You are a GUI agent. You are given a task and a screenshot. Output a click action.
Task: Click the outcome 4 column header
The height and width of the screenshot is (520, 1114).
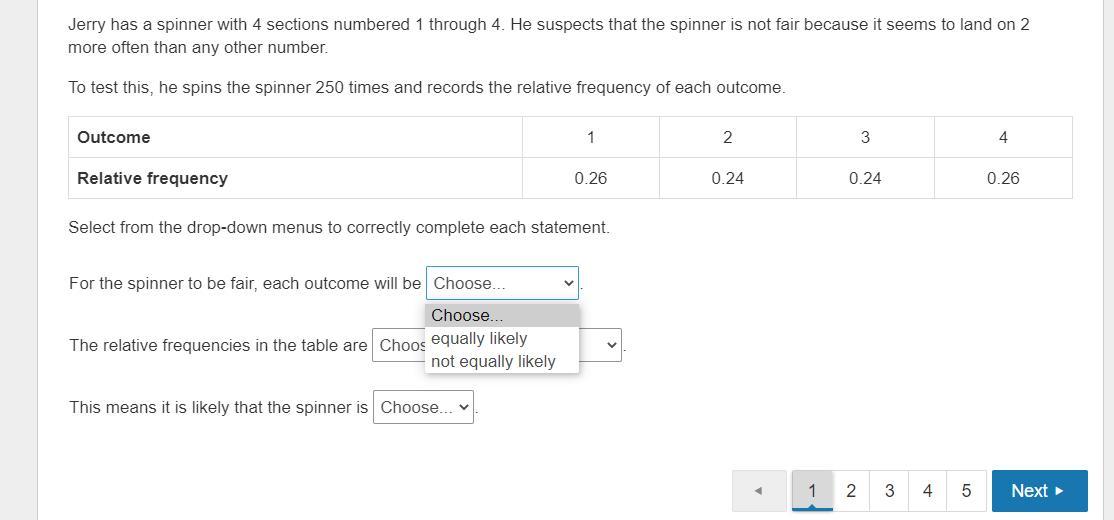[1003, 137]
